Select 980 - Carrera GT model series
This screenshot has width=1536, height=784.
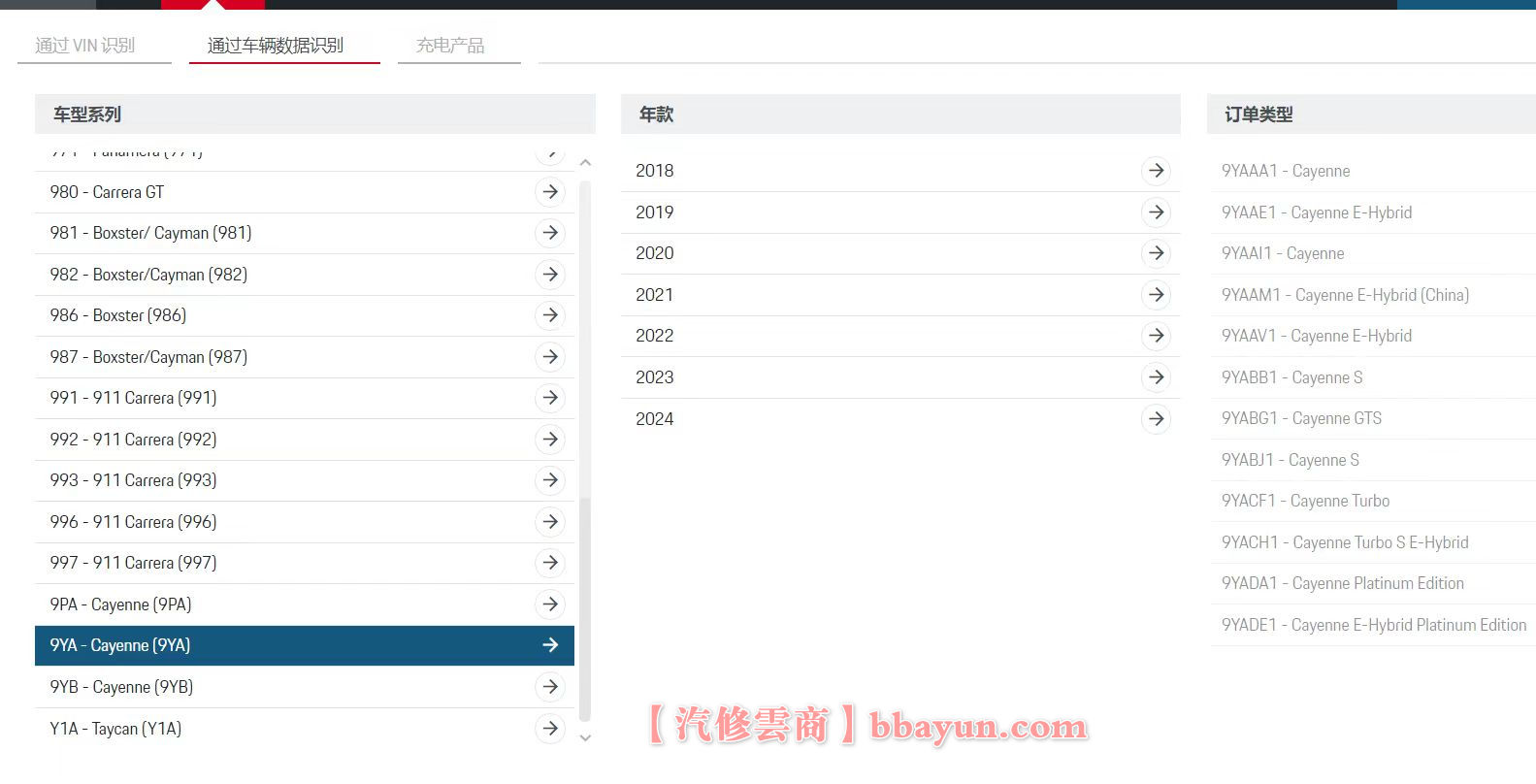[x=305, y=192]
